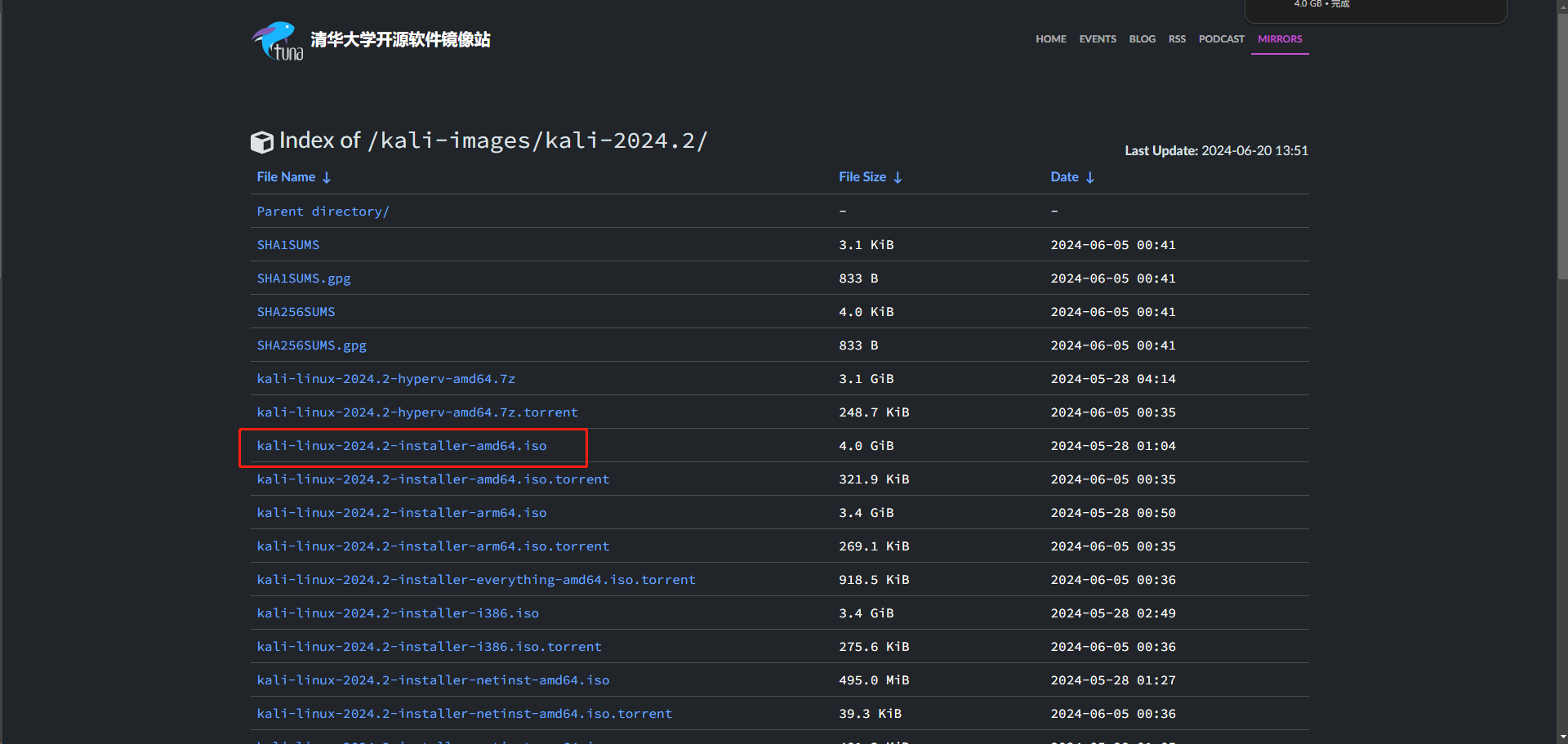Click the 918.5 KiB size value
Image resolution: width=1568 pixels, height=744 pixels.
[x=874, y=580]
